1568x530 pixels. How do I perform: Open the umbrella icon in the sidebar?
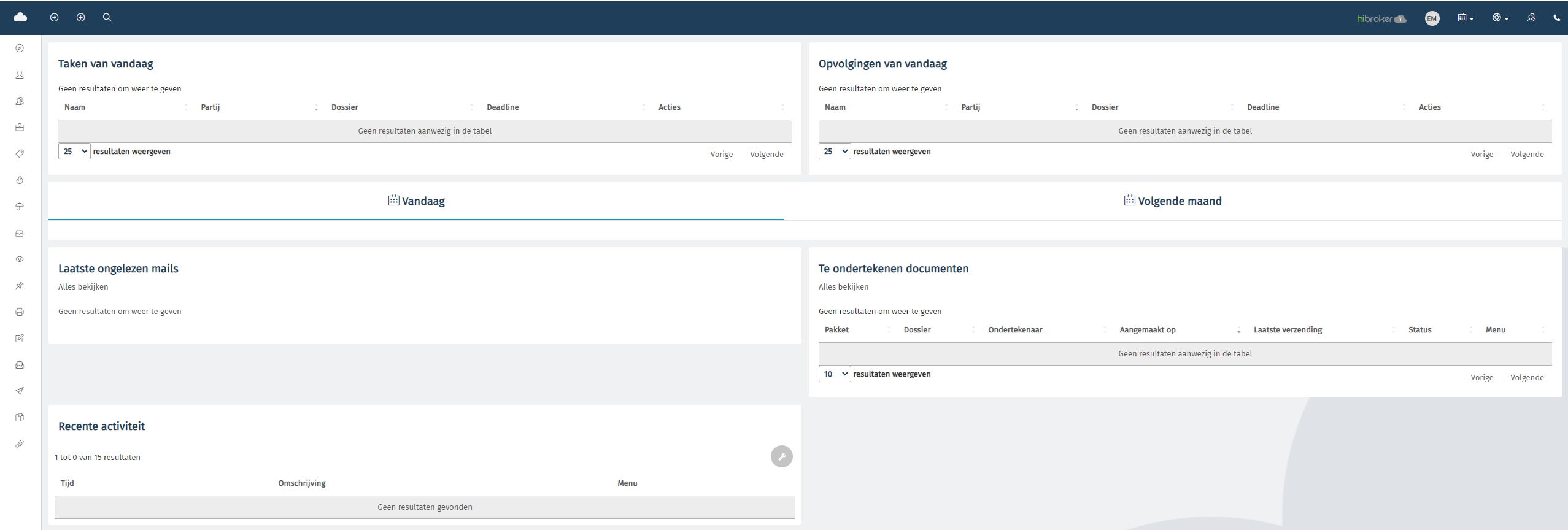20,207
